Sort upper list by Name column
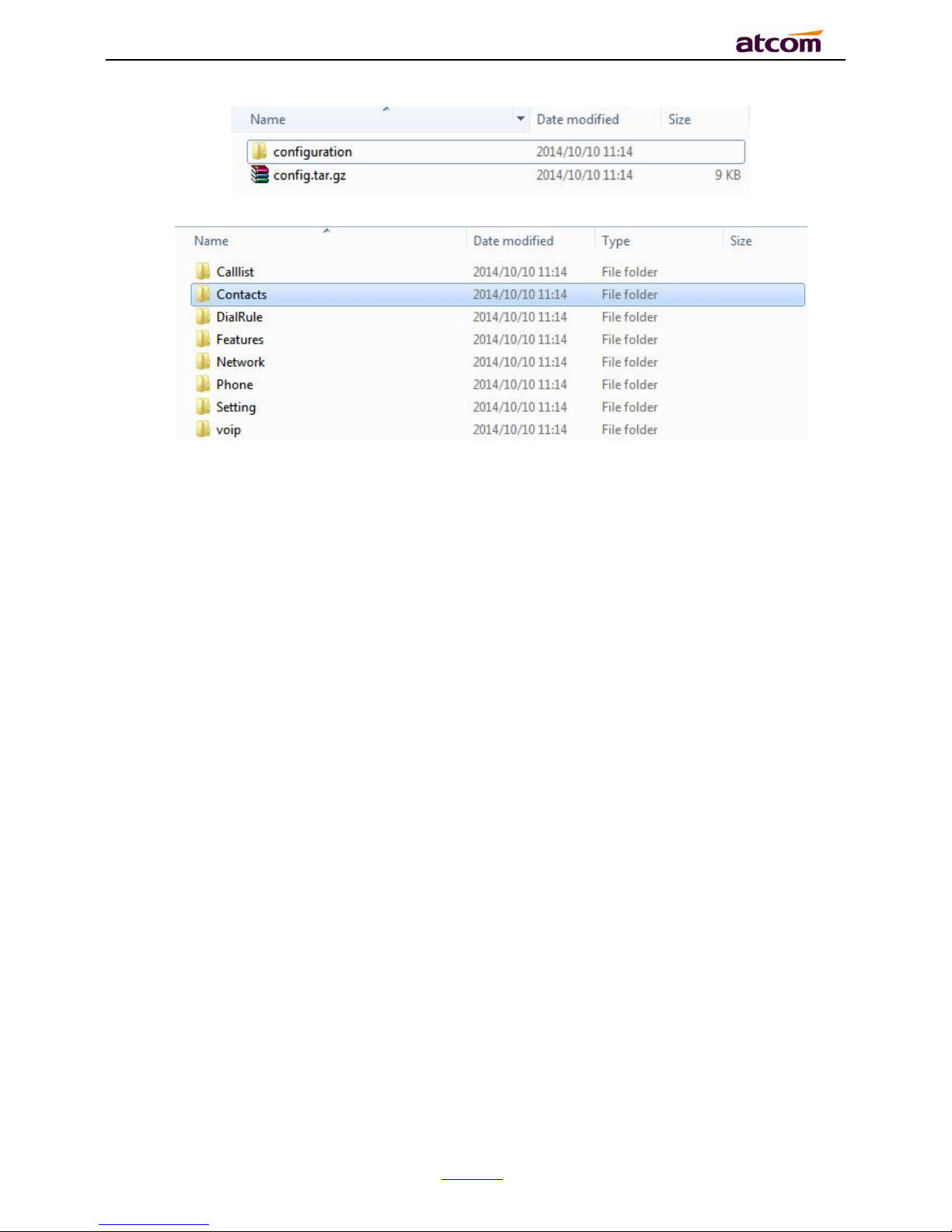 tap(268, 120)
